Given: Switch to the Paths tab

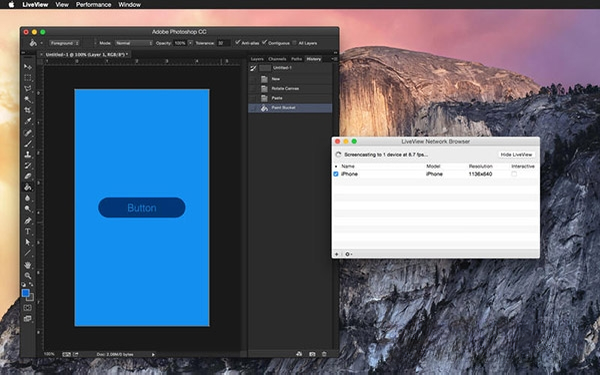Looking at the screenshot, I should 296,59.
